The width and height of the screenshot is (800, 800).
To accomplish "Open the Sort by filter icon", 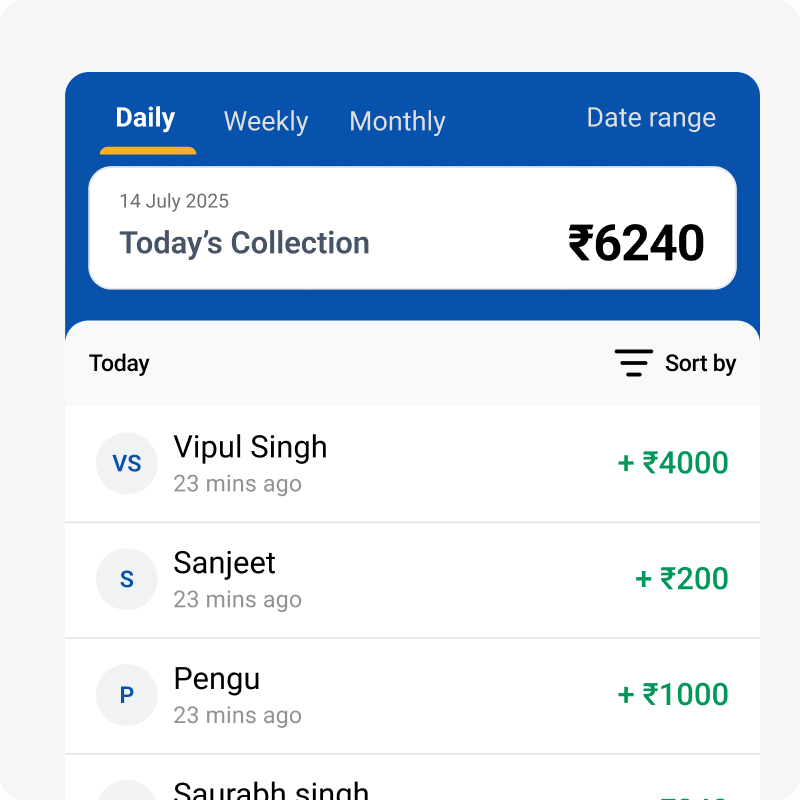I will point(633,363).
